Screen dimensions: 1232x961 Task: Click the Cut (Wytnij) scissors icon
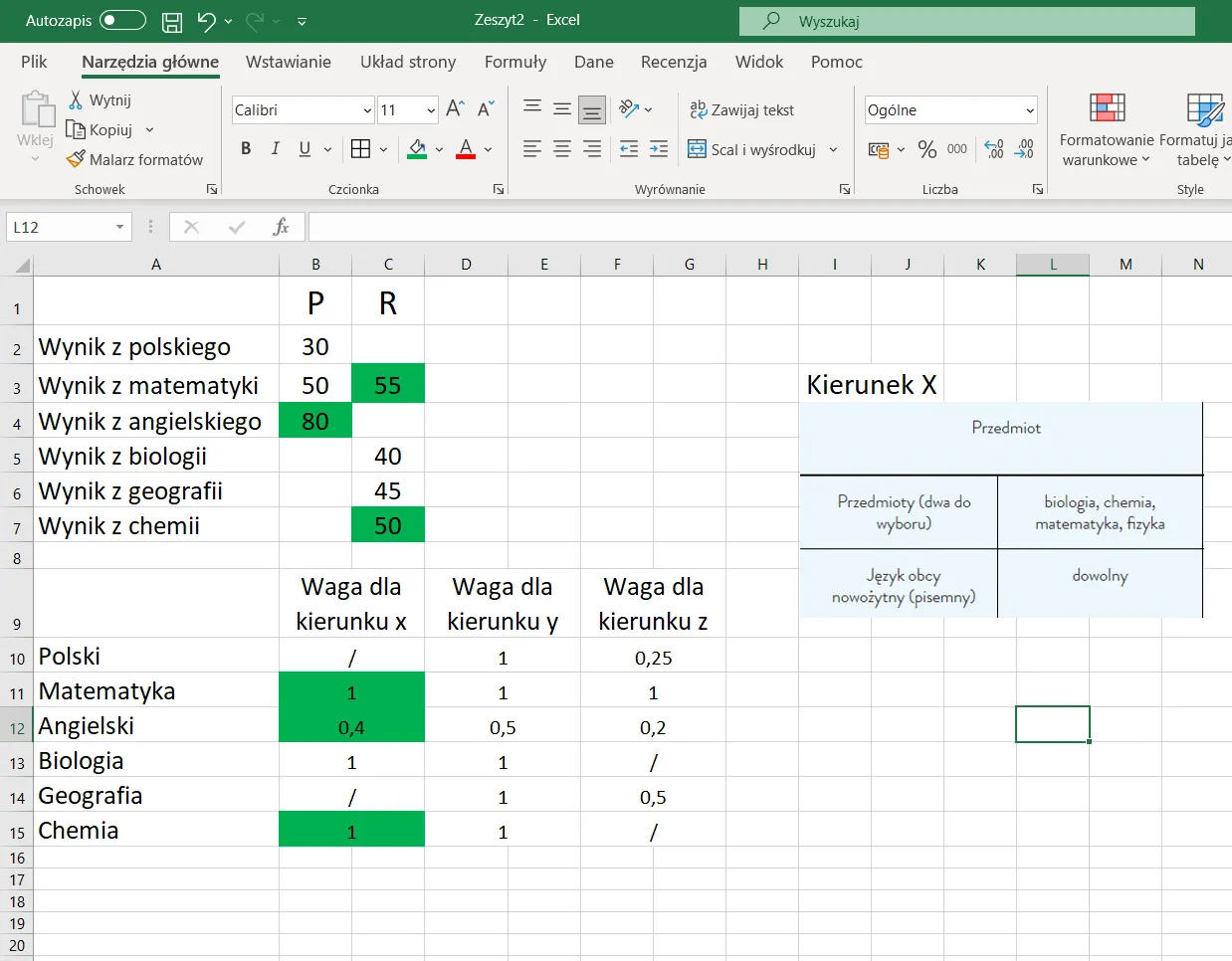(76, 99)
